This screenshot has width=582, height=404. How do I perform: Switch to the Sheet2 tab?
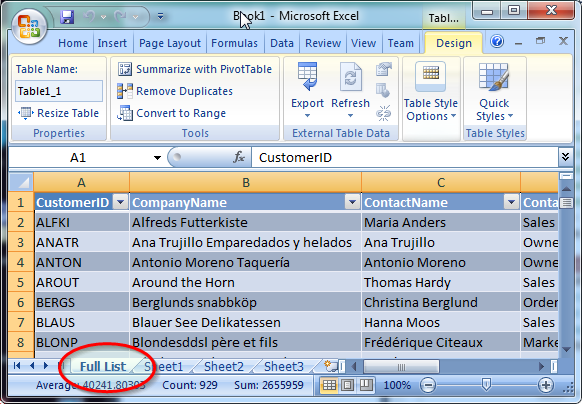tap(224, 366)
